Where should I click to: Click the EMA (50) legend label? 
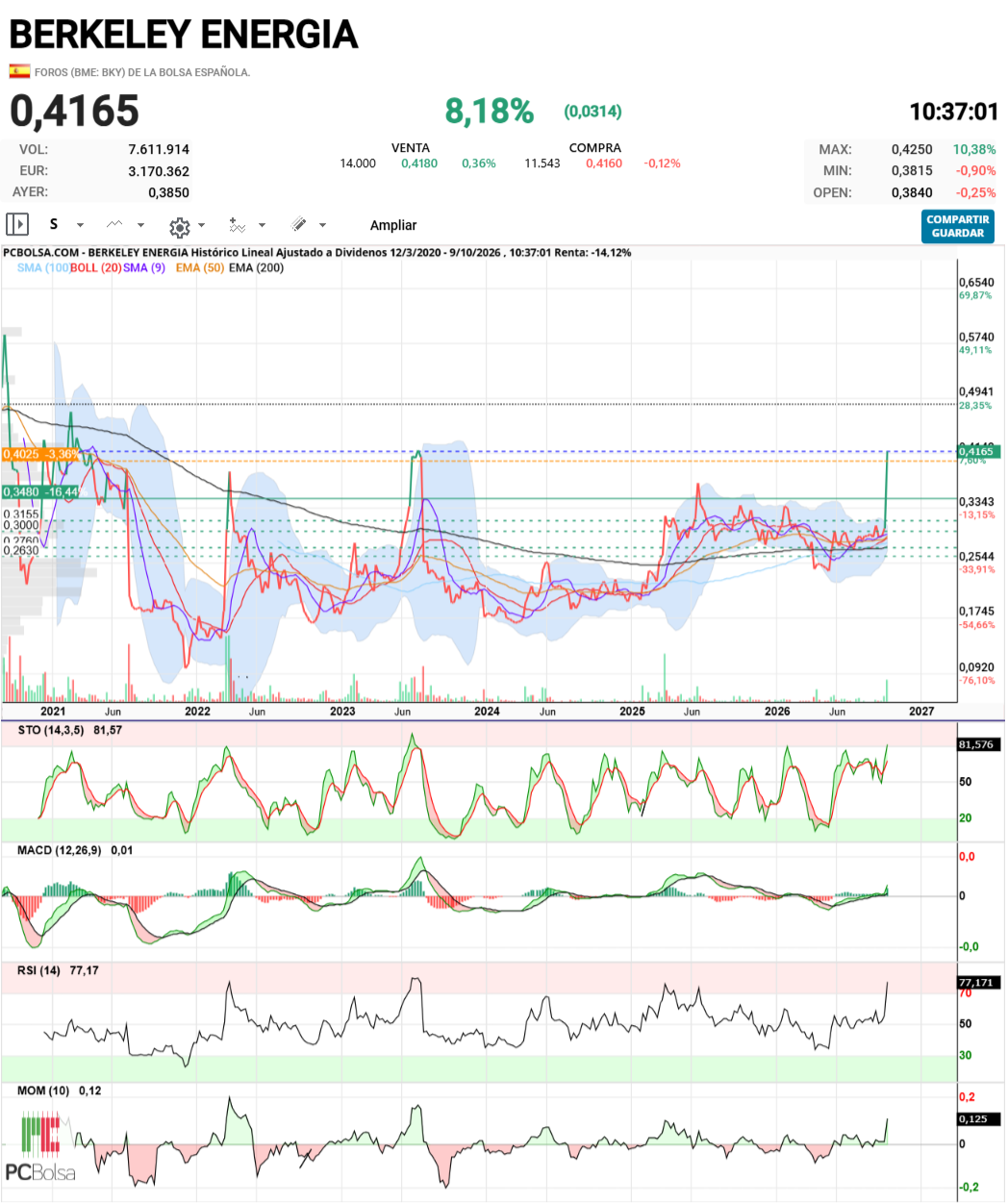click(200, 267)
